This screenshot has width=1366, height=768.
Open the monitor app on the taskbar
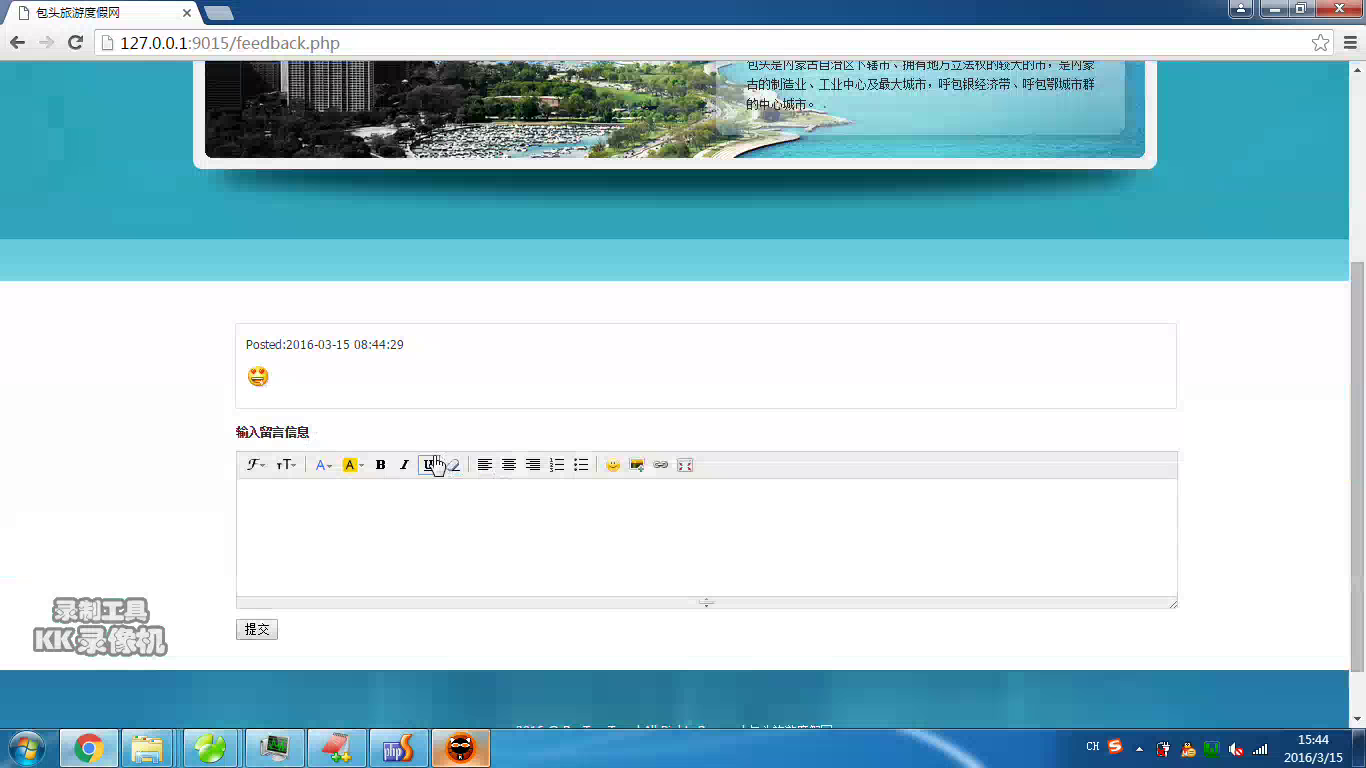(x=273, y=748)
